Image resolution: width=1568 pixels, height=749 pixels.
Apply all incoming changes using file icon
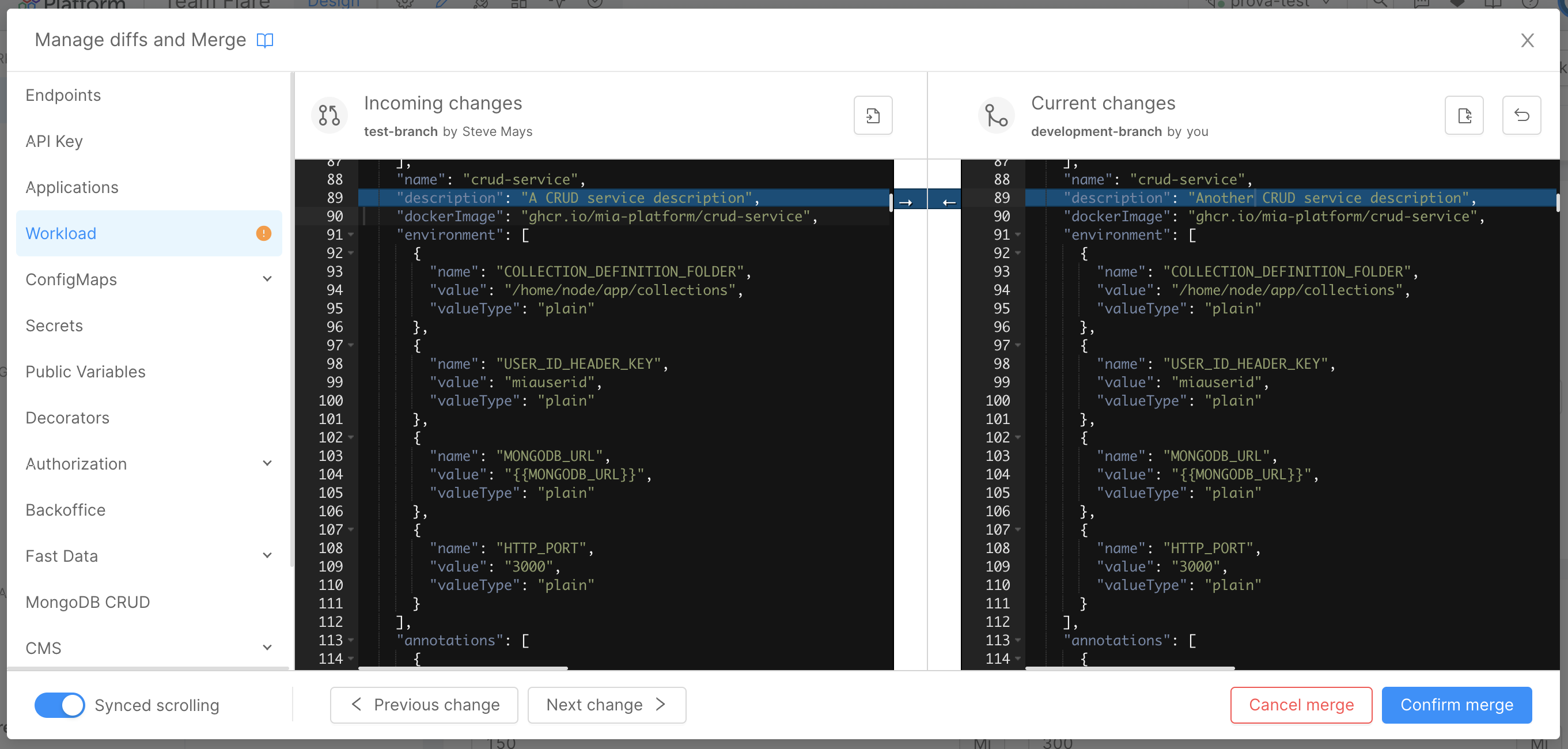pos(872,115)
